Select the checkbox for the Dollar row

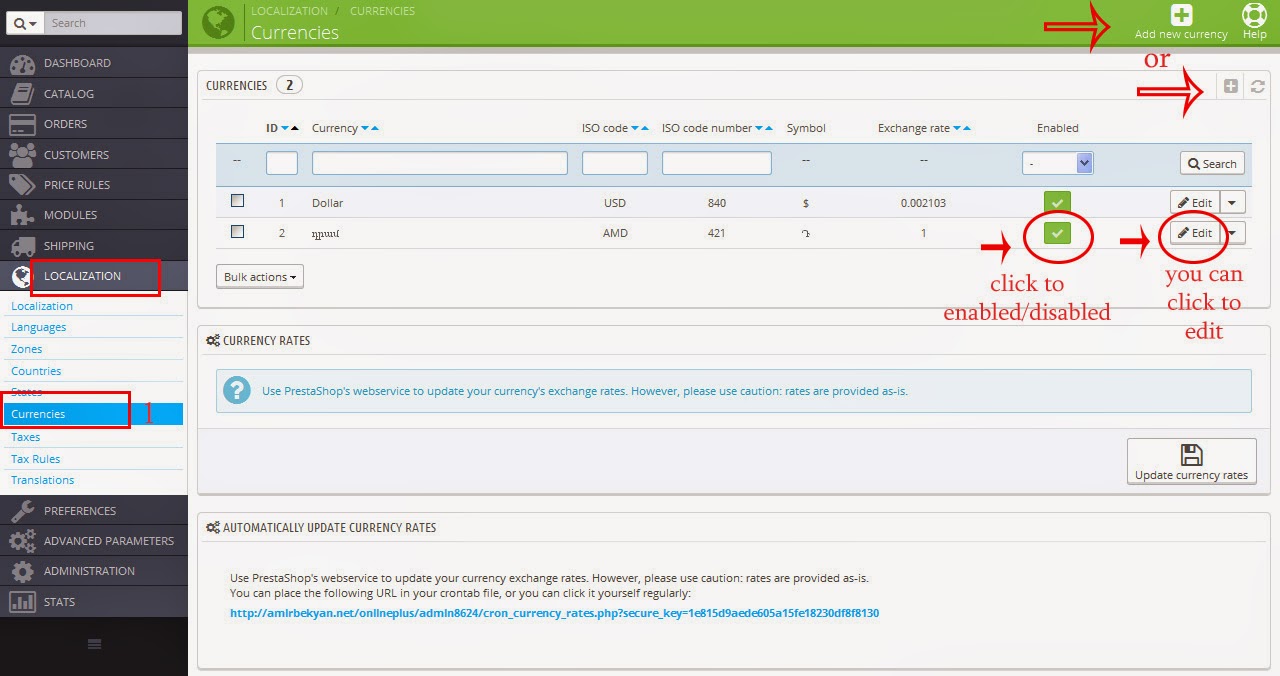237,201
